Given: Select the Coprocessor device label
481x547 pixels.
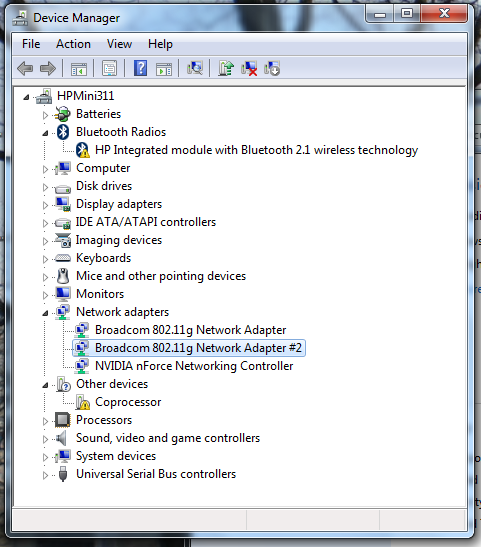Looking at the screenshot, I should point(128,402).
